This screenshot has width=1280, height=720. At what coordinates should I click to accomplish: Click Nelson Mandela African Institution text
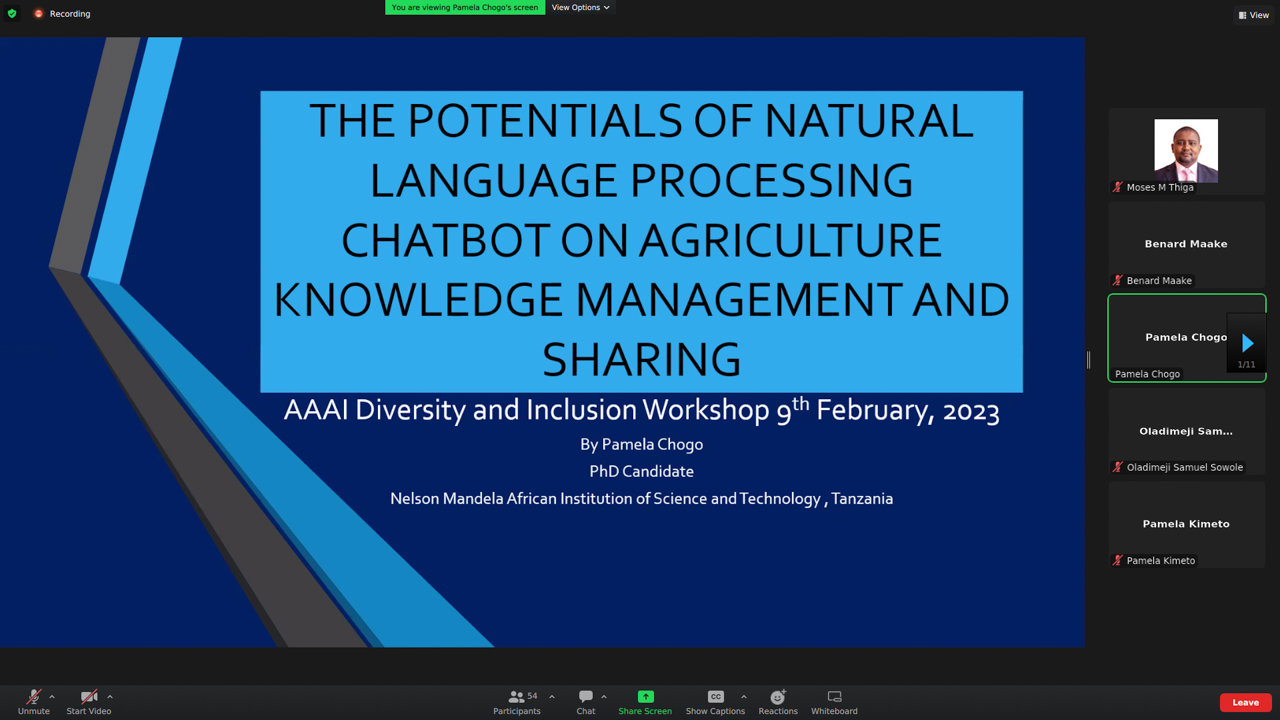point(641,498)
